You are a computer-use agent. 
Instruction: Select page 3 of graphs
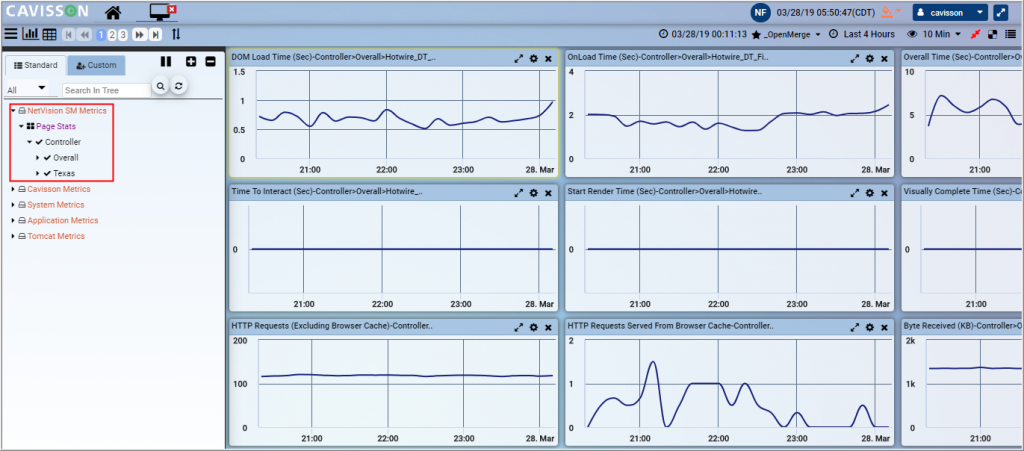tap(122, 35)
